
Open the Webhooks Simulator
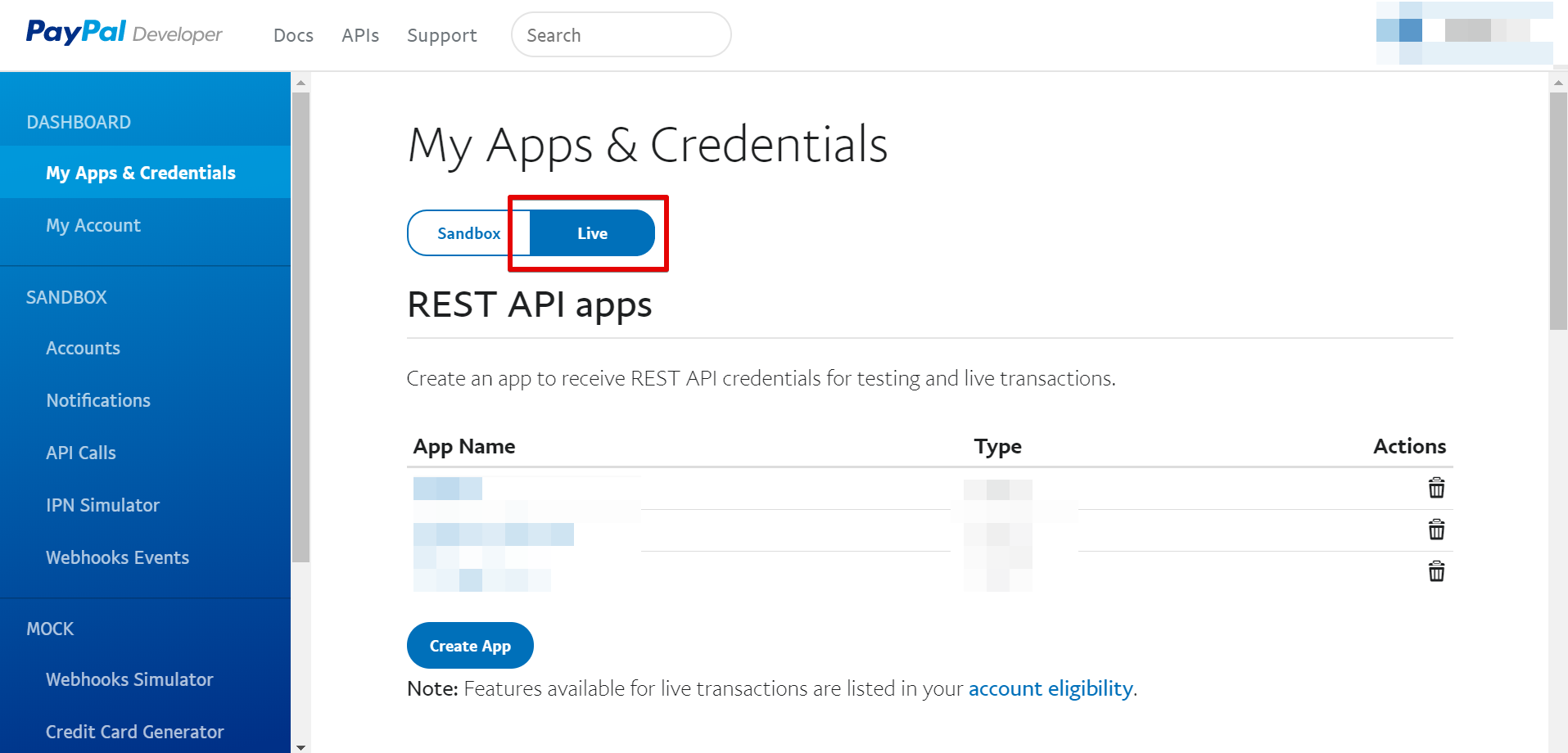click(x=129, y=679)
